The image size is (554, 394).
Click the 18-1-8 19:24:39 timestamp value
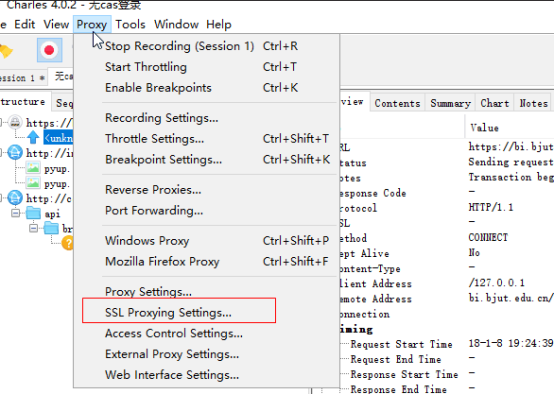point(511,343)
